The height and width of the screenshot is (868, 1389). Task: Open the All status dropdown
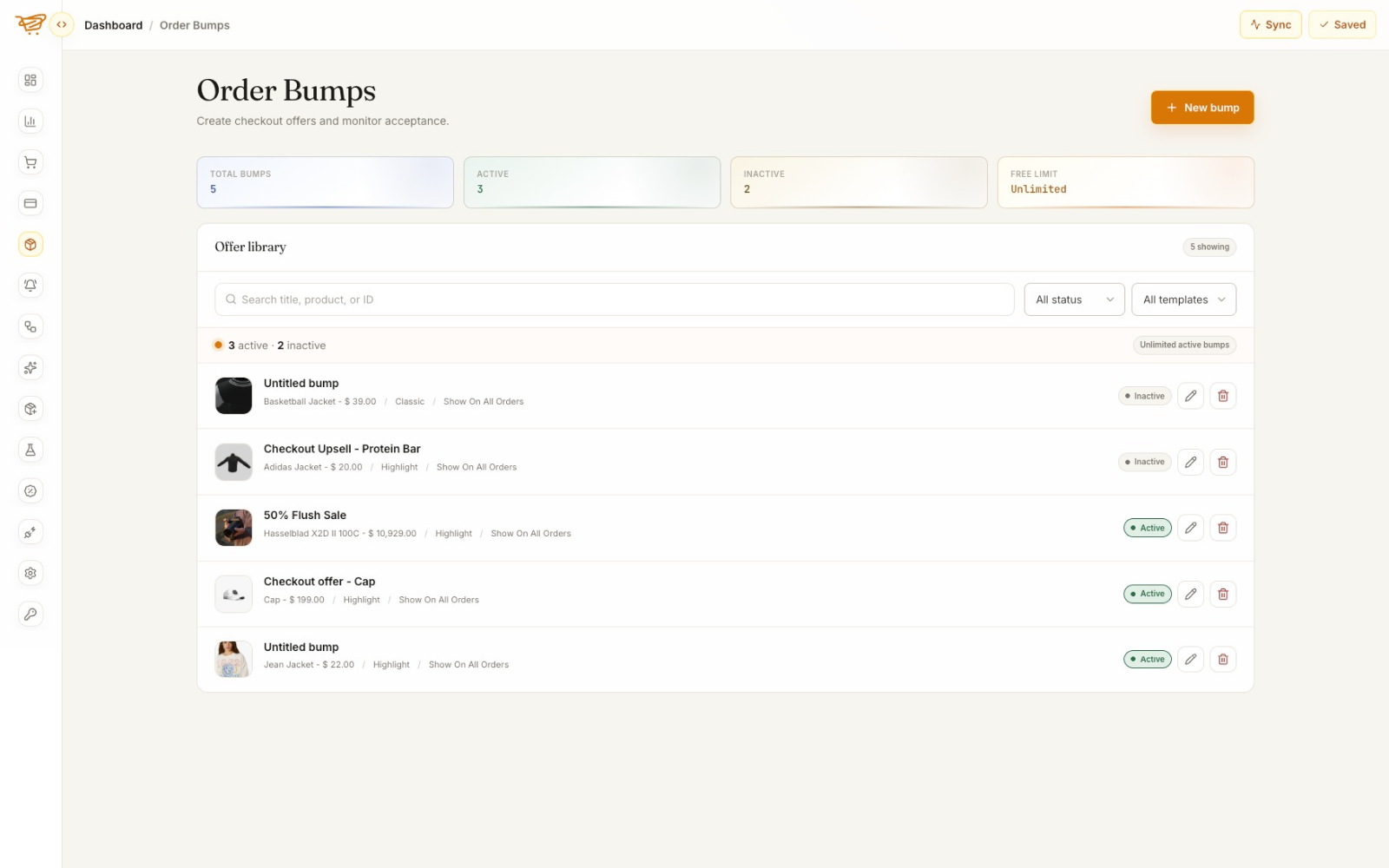1074,299
